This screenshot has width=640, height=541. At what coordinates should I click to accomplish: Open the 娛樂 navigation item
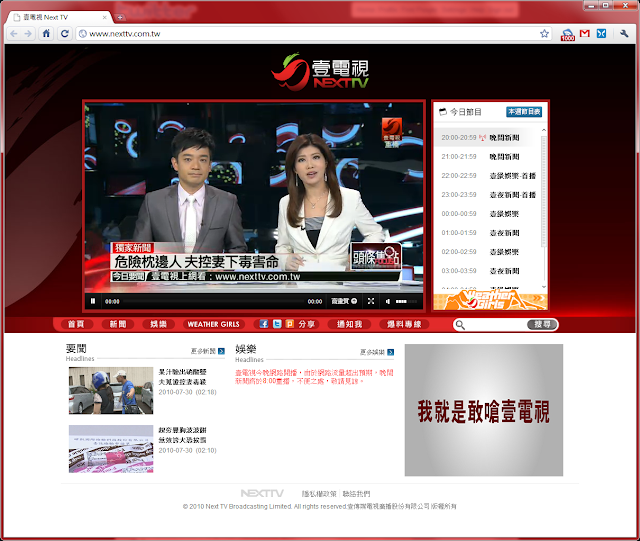tap(158, 324)
